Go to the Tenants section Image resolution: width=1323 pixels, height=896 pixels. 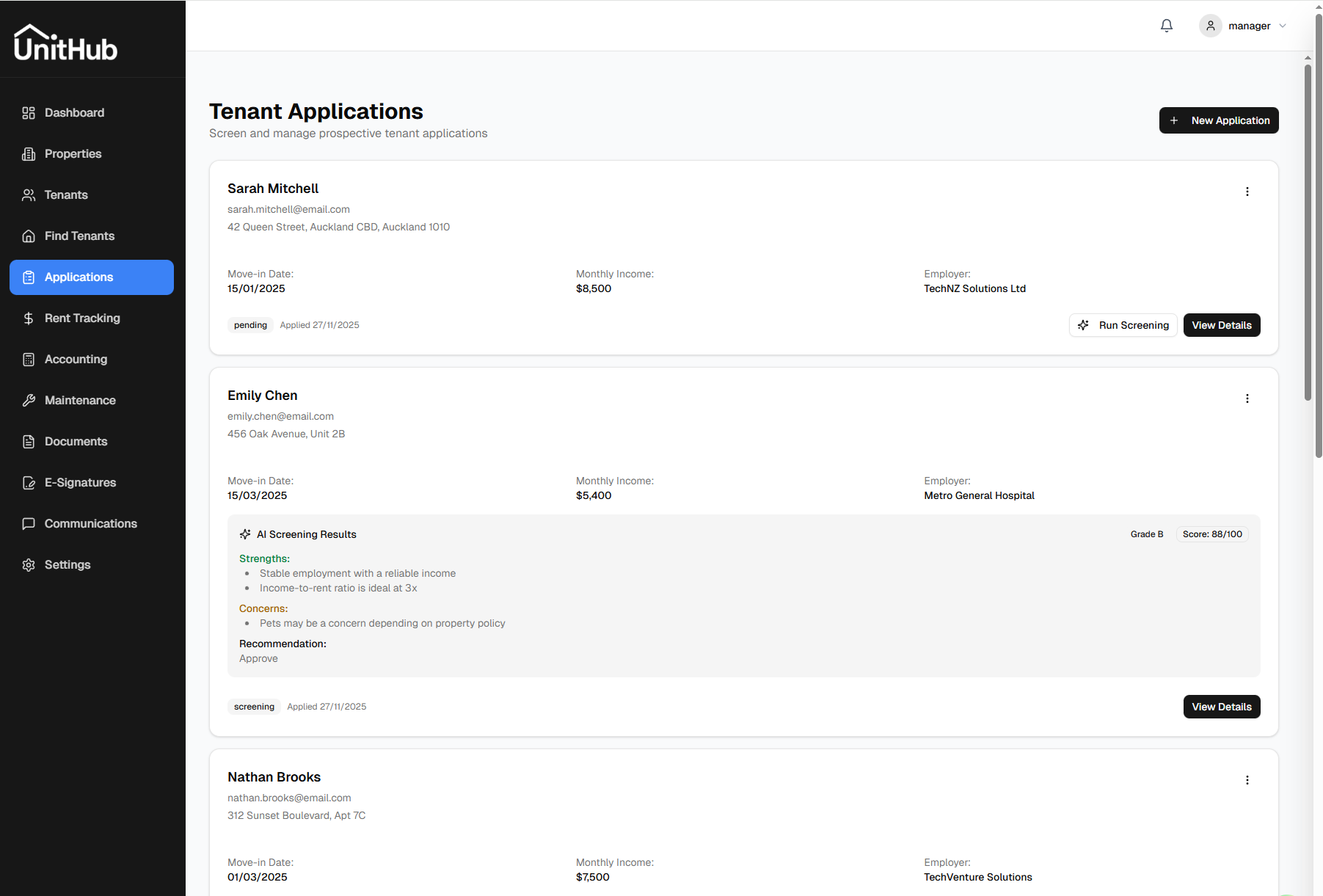pyautogui.click(x=66, y=195)
